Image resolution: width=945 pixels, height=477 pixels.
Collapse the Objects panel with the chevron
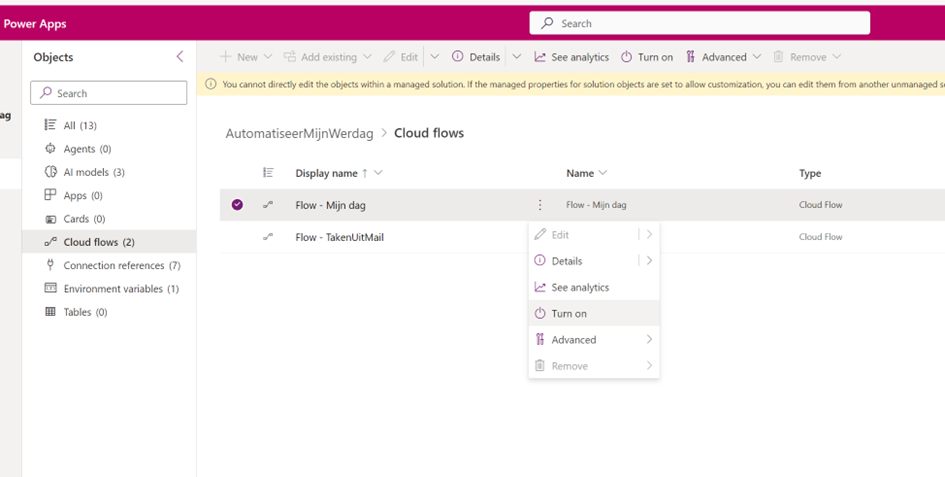tap(180, 57)
